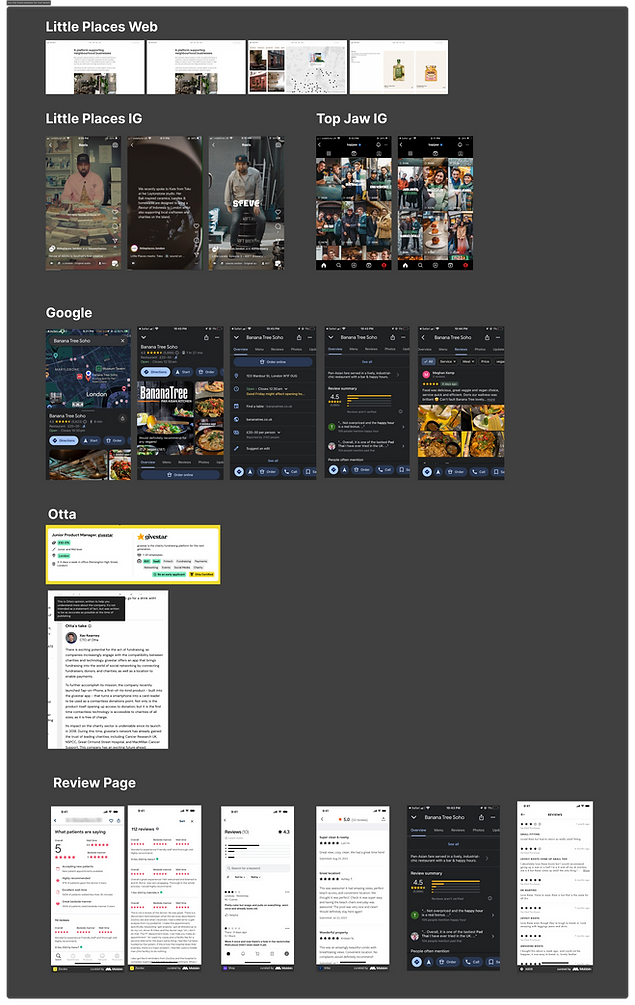Tap home icon in first Top Jaw IG screenshot
Viewport: 635px width, 1005px height.
point(324,265)
